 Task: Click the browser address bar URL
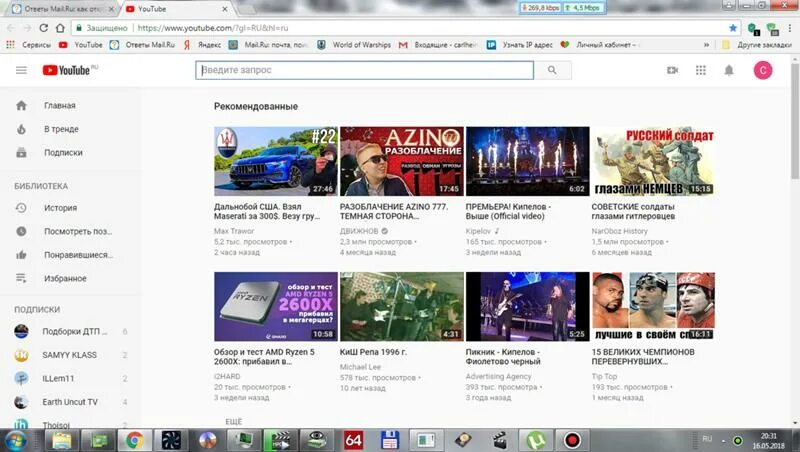coord(213,28)
